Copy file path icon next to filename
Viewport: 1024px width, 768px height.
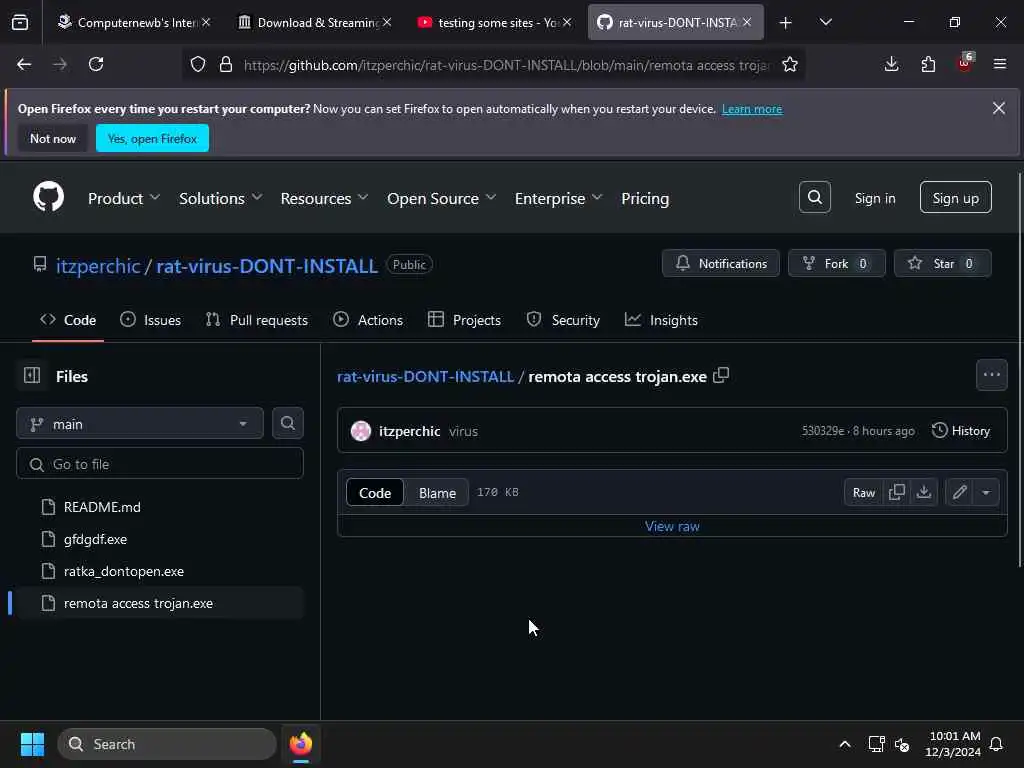click(x=721, y=376)
